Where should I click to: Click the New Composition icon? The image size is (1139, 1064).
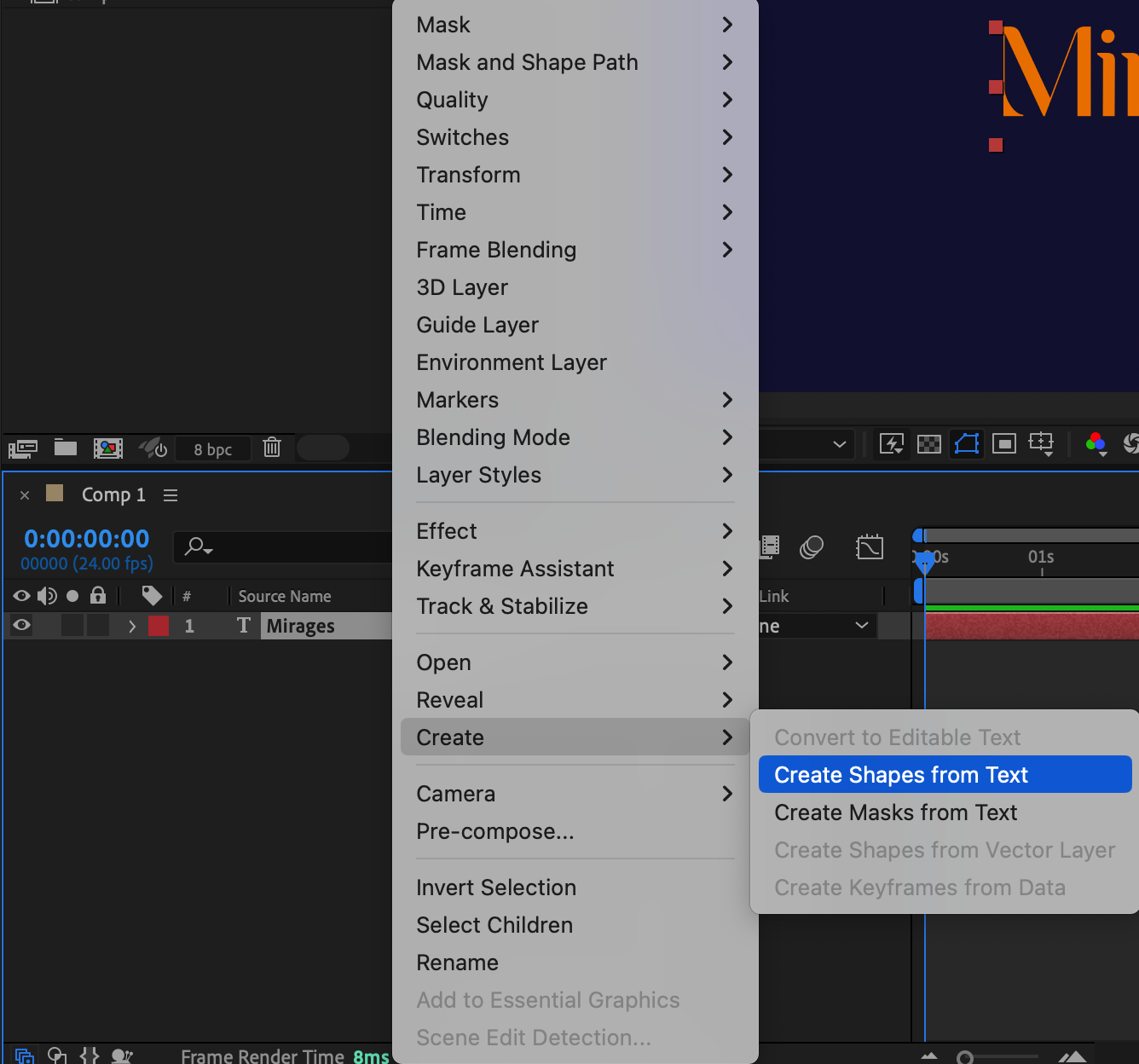[x=108, y=448]
